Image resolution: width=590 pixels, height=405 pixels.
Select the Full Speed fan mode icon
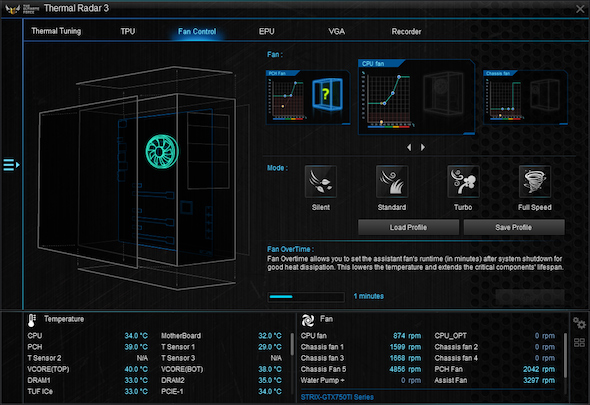point(534,182)
